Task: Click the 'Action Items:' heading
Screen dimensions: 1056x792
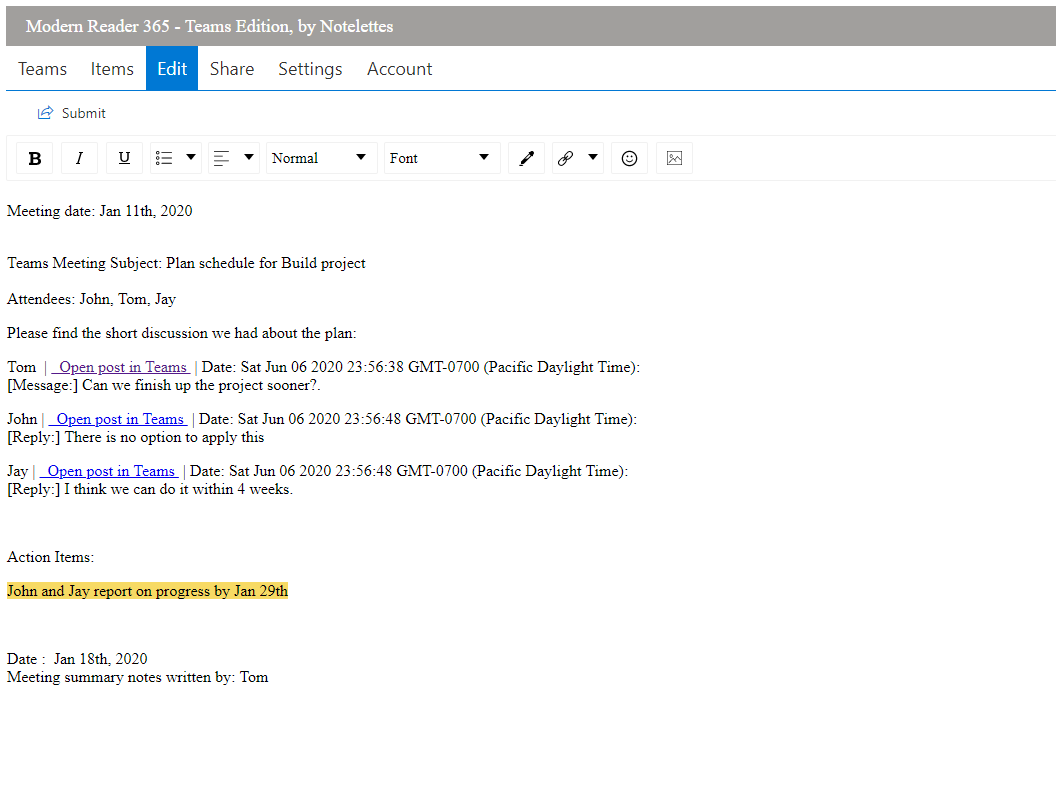Action: click(x=51, y=557)
